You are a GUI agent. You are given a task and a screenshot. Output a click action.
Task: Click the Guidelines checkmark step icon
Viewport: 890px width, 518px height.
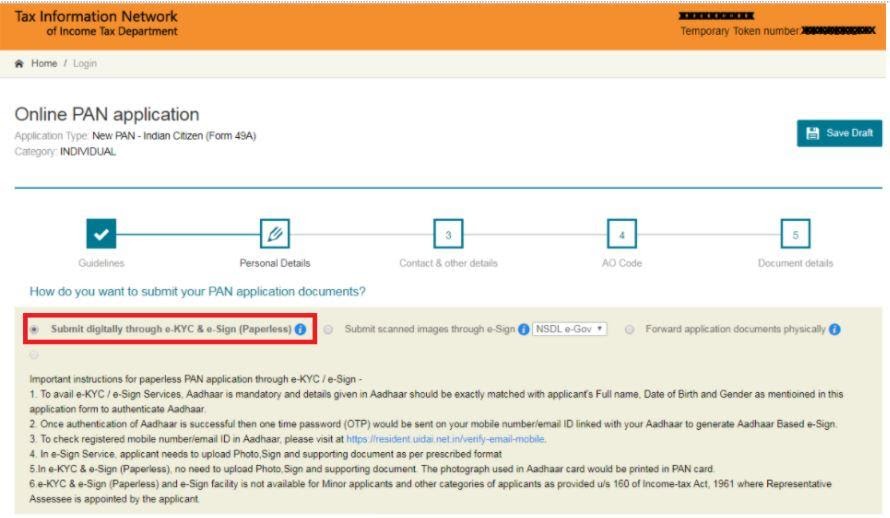pyautogui.click(x=101, y=235)
